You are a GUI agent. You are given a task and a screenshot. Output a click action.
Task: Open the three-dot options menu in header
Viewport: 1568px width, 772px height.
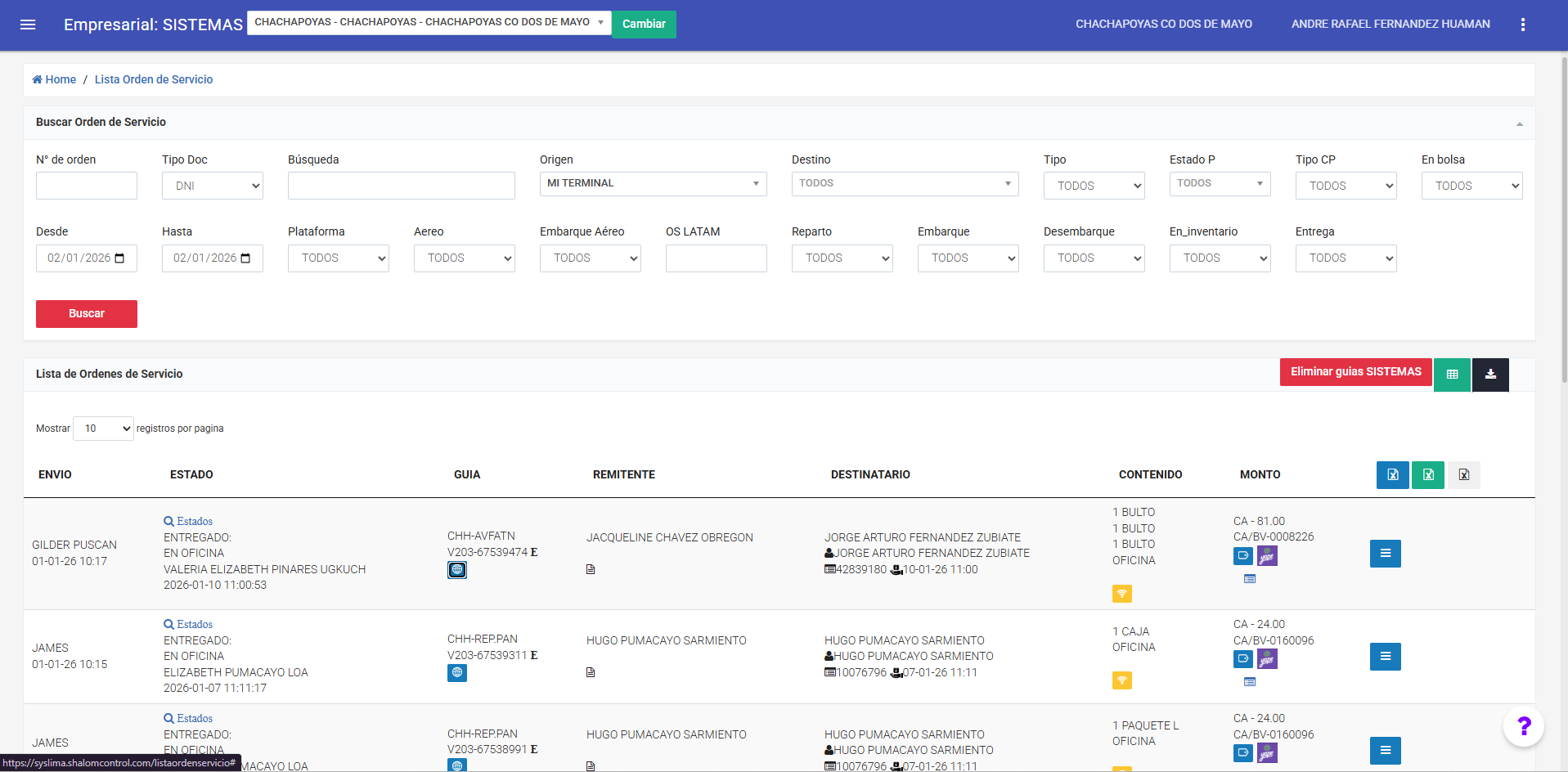1522,25
